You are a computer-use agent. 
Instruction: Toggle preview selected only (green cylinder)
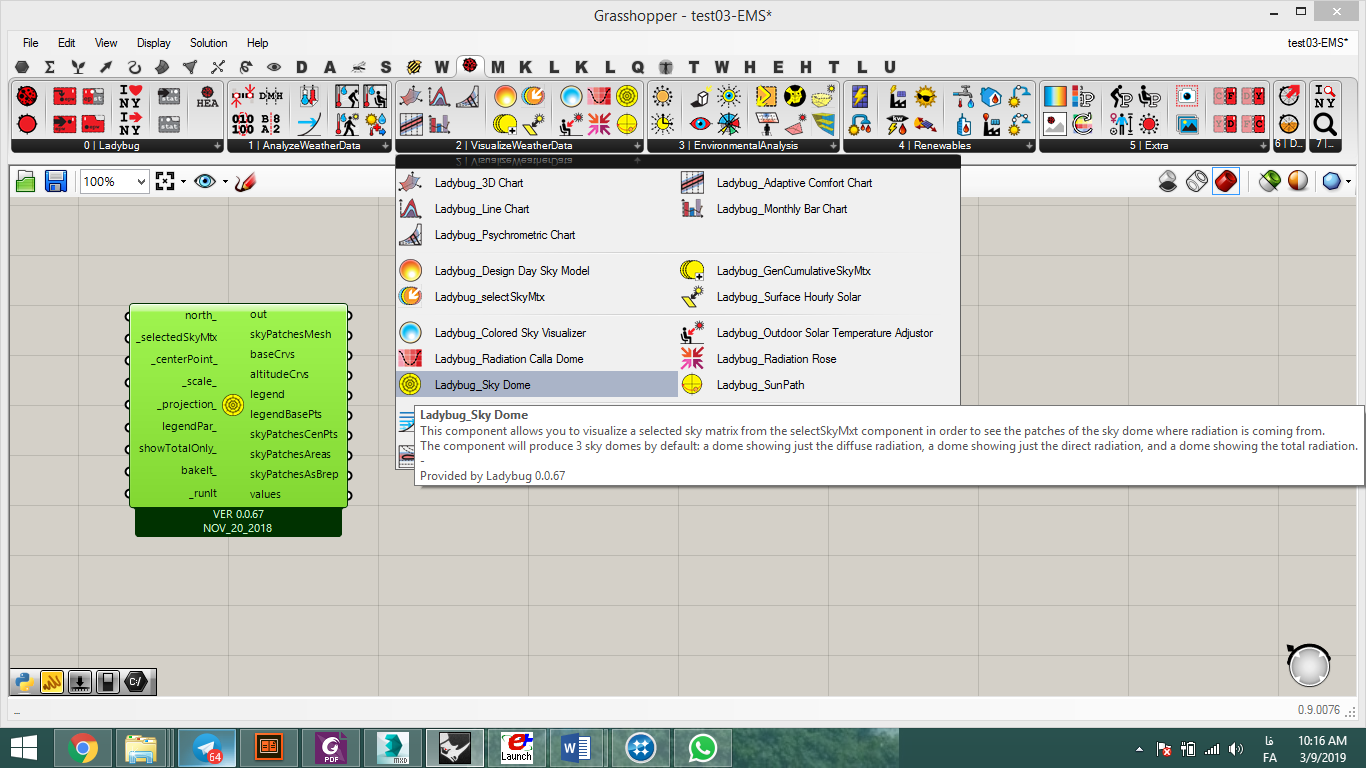pos(1268,182)
